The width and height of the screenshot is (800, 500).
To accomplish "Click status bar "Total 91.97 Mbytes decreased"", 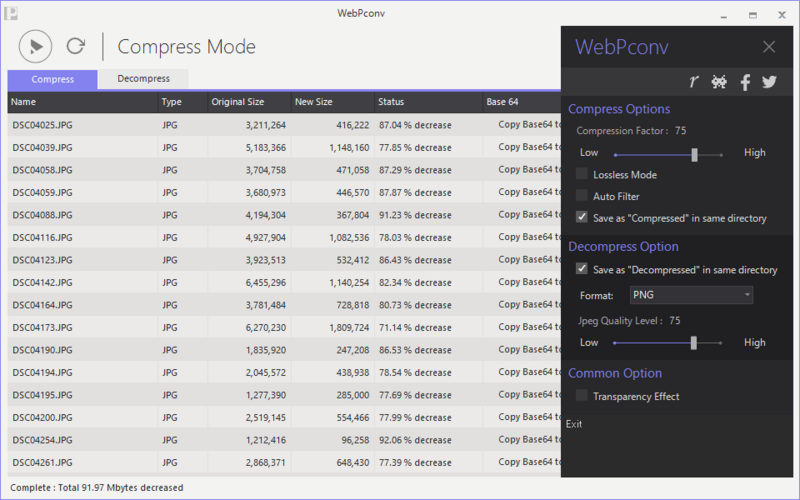I will coord(120,488).
